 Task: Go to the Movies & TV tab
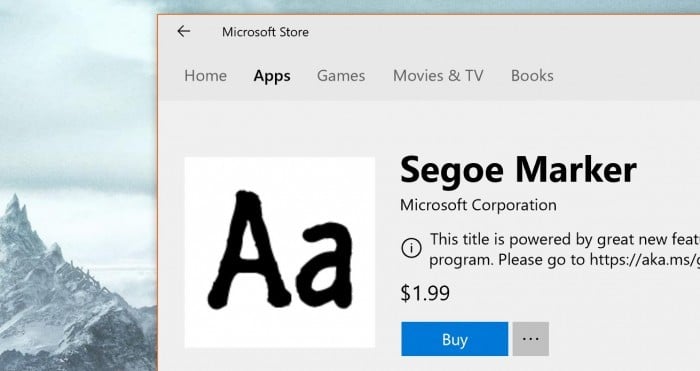click(438, 75)
